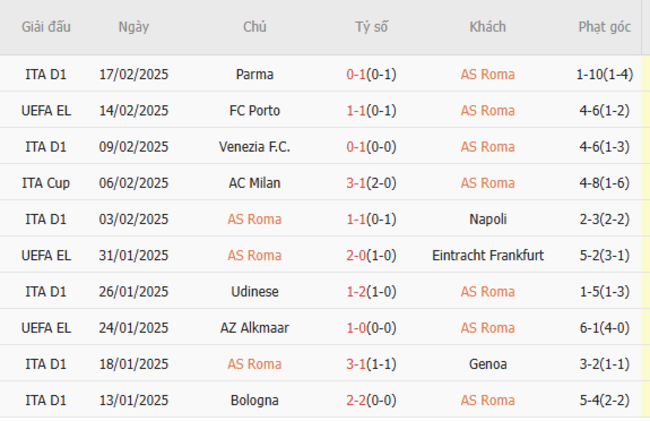Open the Genoa team link
The image size is (650, 421).
(x=488, y=364)
